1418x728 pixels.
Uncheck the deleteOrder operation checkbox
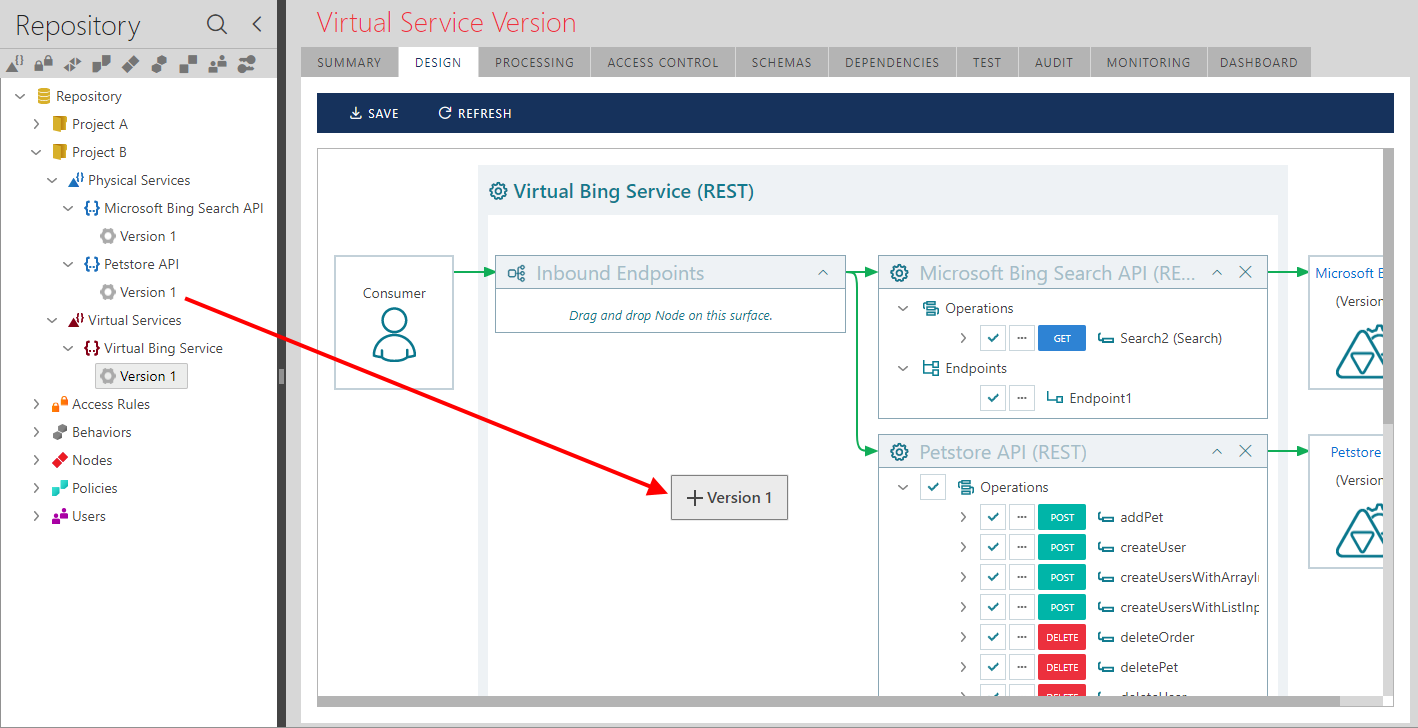point(992,637)
